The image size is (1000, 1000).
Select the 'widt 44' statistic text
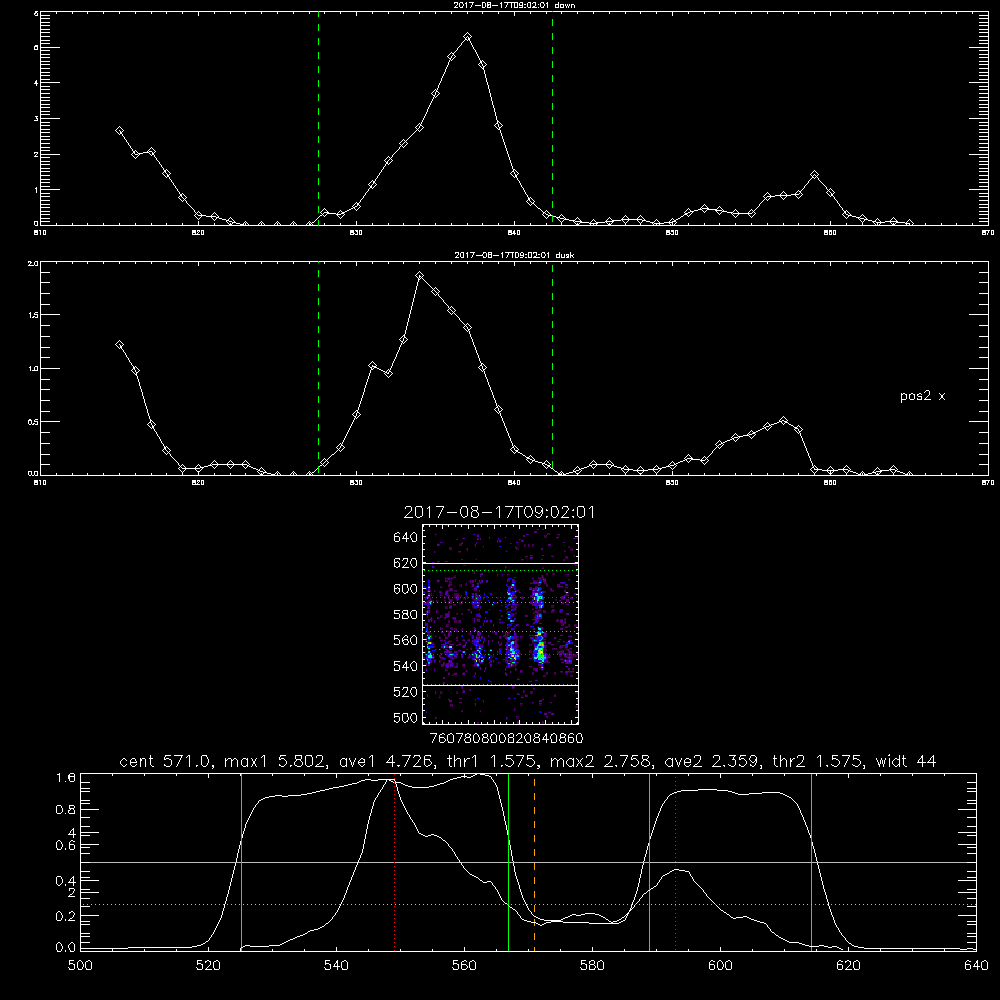tap(906, 761)
